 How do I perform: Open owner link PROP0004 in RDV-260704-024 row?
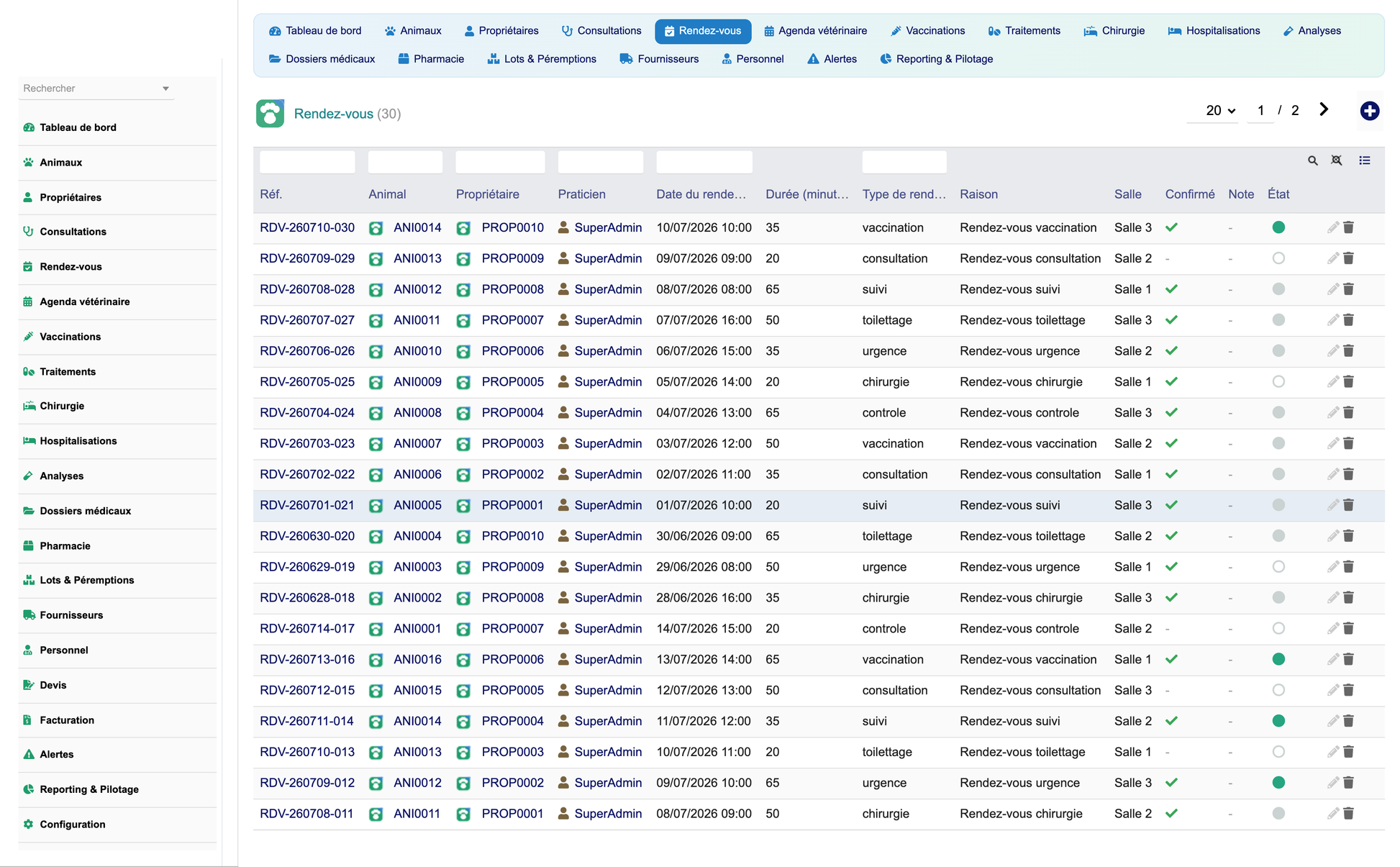click(512, 413)
